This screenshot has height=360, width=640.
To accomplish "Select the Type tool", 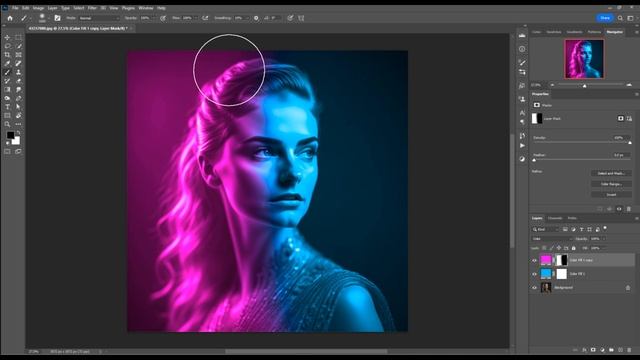I will [7, 107].
